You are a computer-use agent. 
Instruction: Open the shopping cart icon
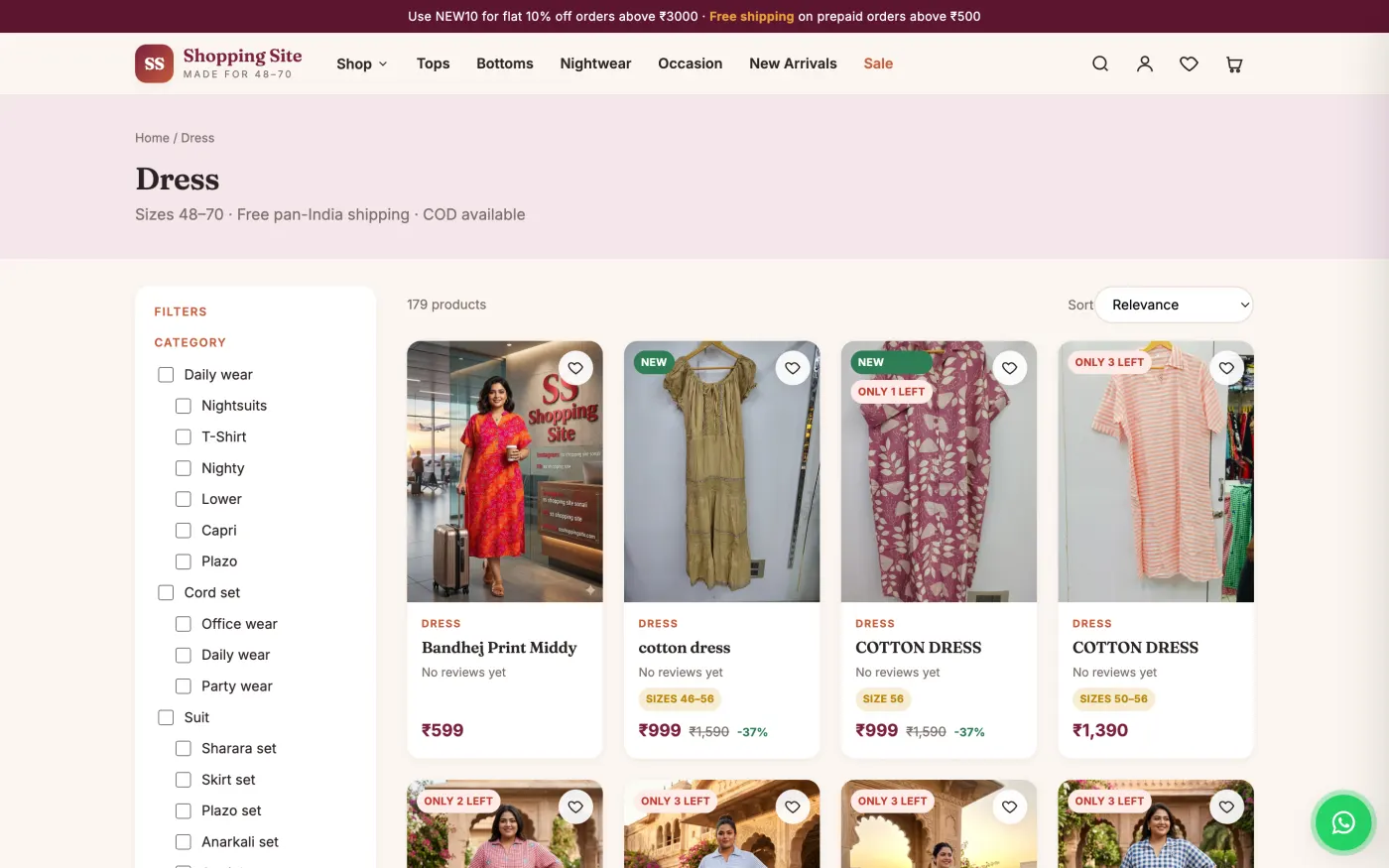pos(1234,63)
